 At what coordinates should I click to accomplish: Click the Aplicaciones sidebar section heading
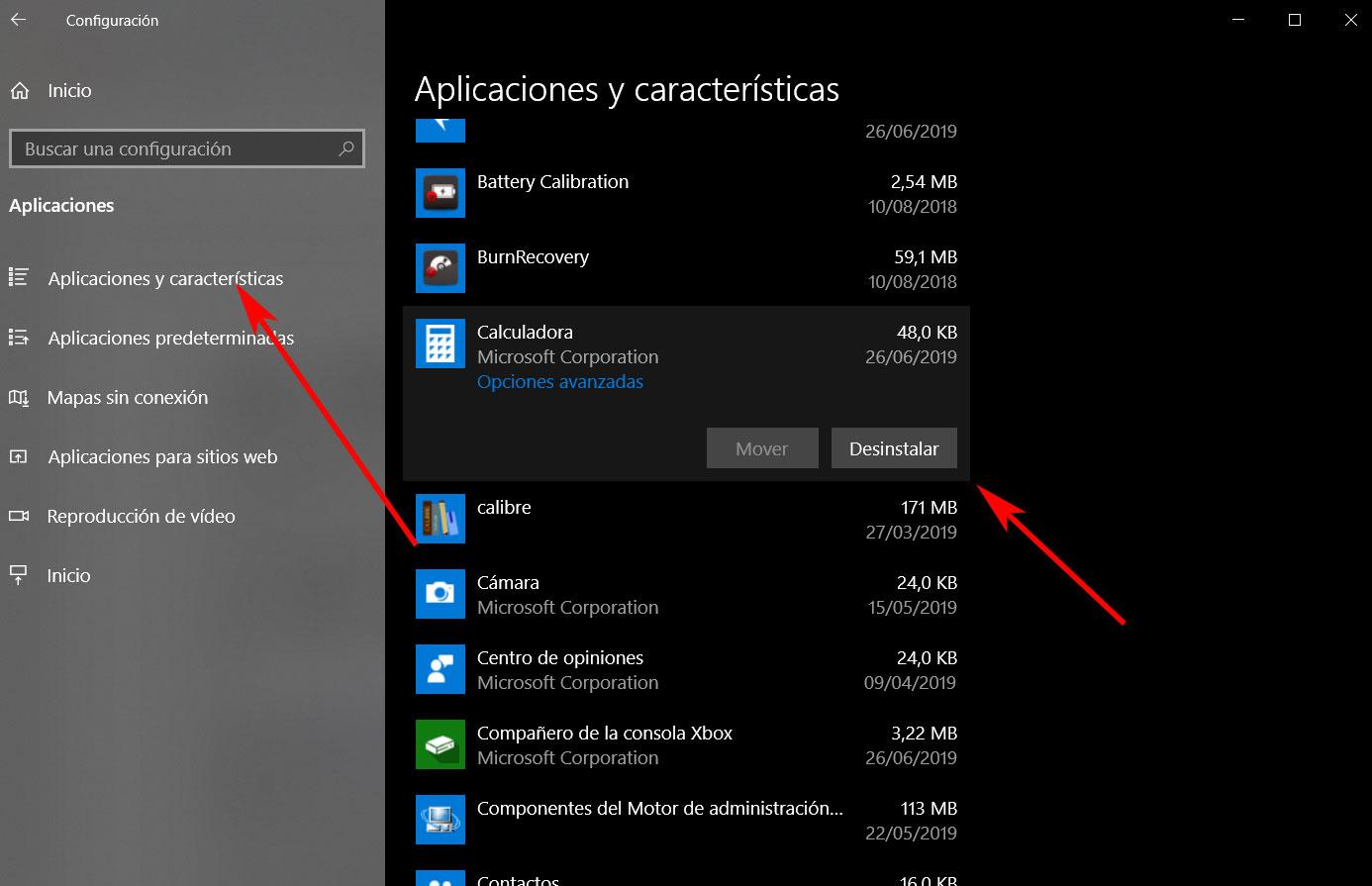(61, 205)
